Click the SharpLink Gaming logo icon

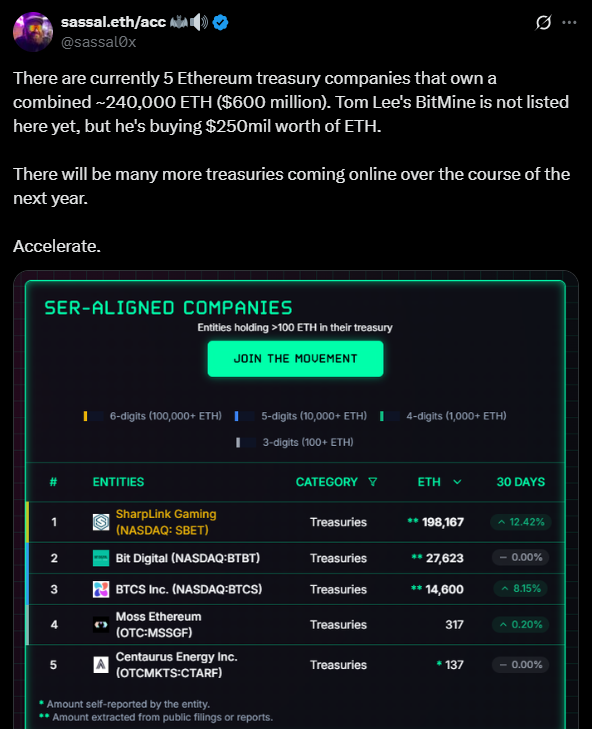pyautogui.click(x=101, y=522)
